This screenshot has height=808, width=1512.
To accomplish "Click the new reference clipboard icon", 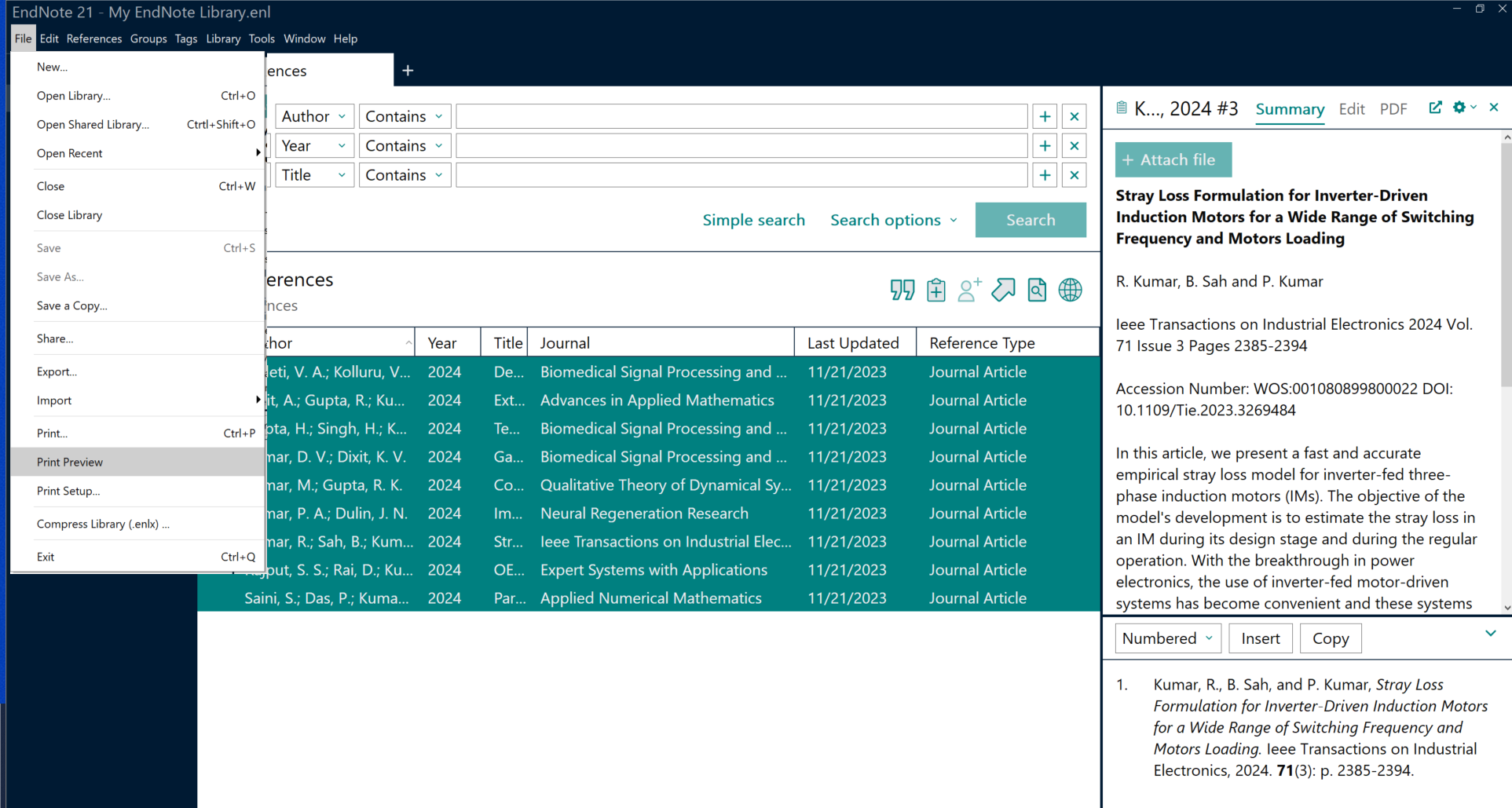I will 935,290.
